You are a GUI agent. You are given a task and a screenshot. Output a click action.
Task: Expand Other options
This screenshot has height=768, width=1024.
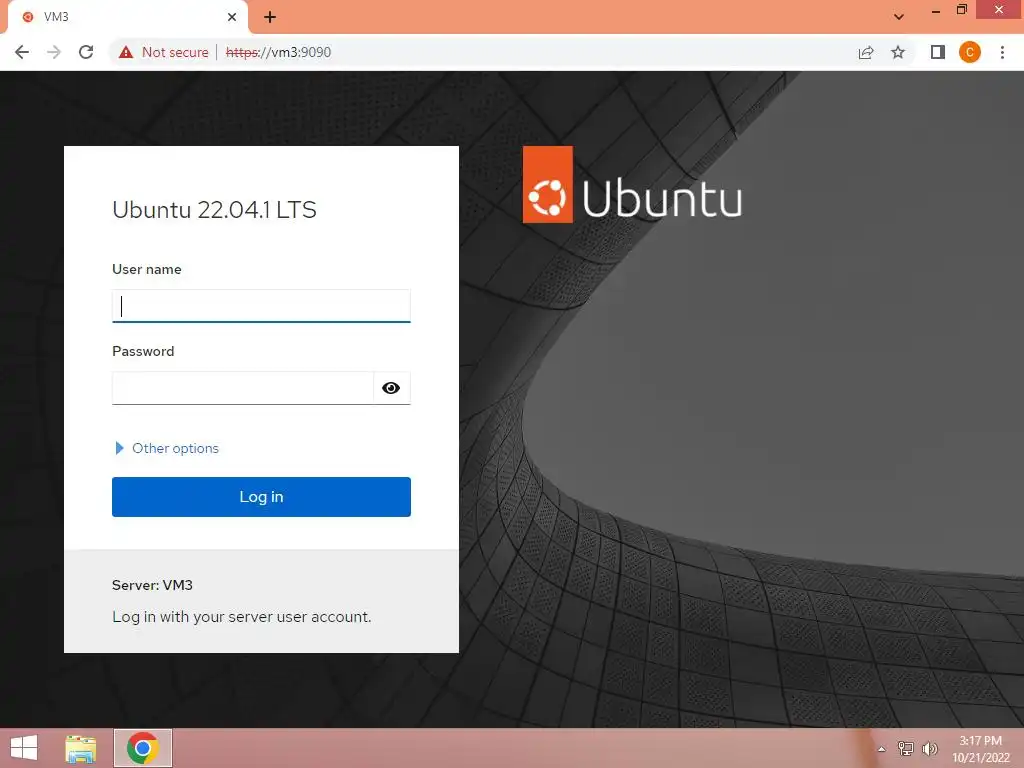tap(167, 448)
